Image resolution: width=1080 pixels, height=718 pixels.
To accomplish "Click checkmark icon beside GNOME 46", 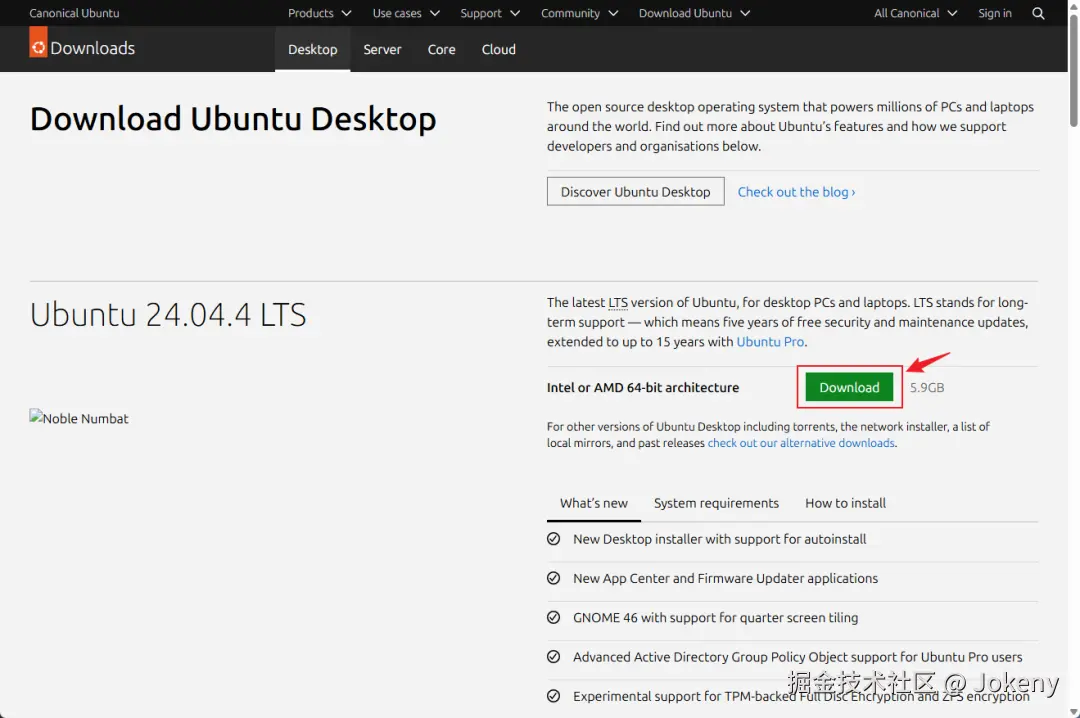I will [x=553, y=617].
